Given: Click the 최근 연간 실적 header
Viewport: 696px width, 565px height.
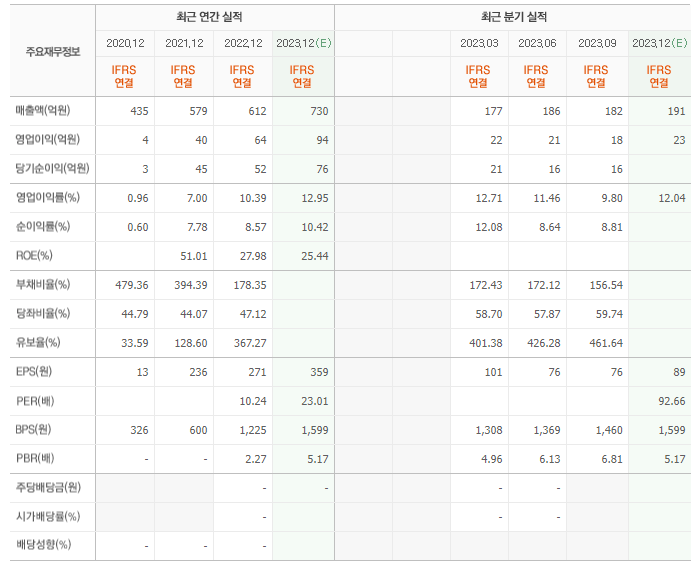Looking at the screenshot, I should coord(209,17).
